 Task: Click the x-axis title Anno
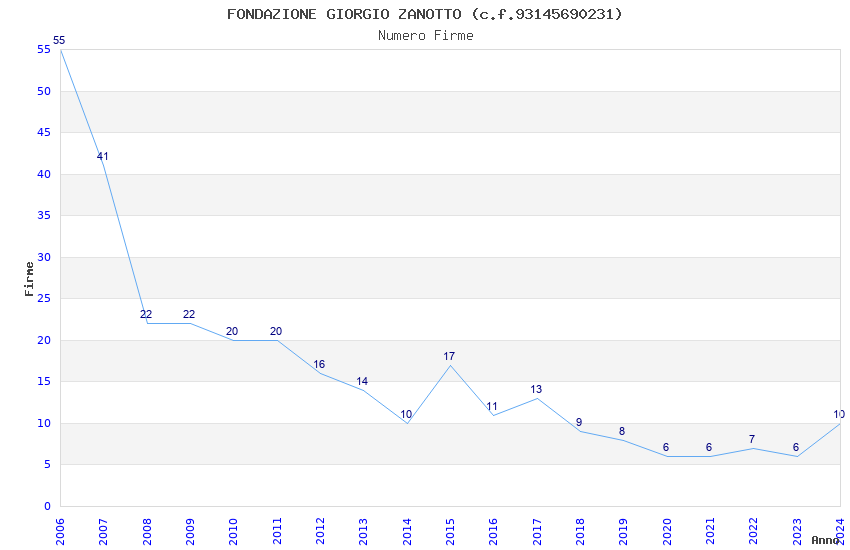pos(825,540)
